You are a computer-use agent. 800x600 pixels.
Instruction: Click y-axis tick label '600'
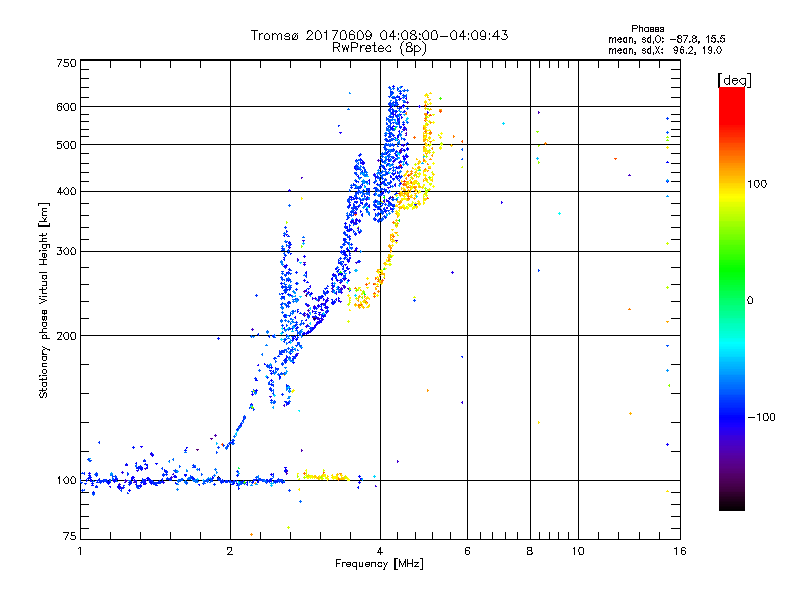point(66,107)
